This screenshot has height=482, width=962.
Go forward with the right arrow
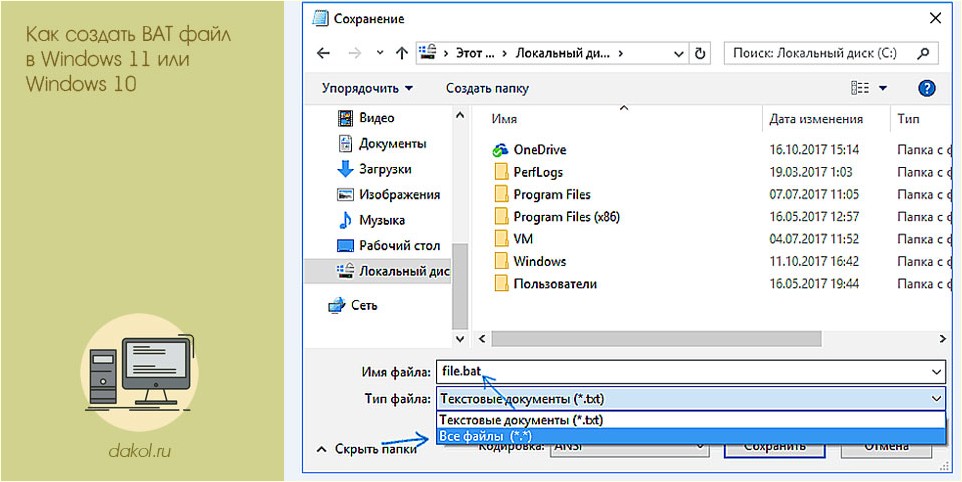coord(354,53)
